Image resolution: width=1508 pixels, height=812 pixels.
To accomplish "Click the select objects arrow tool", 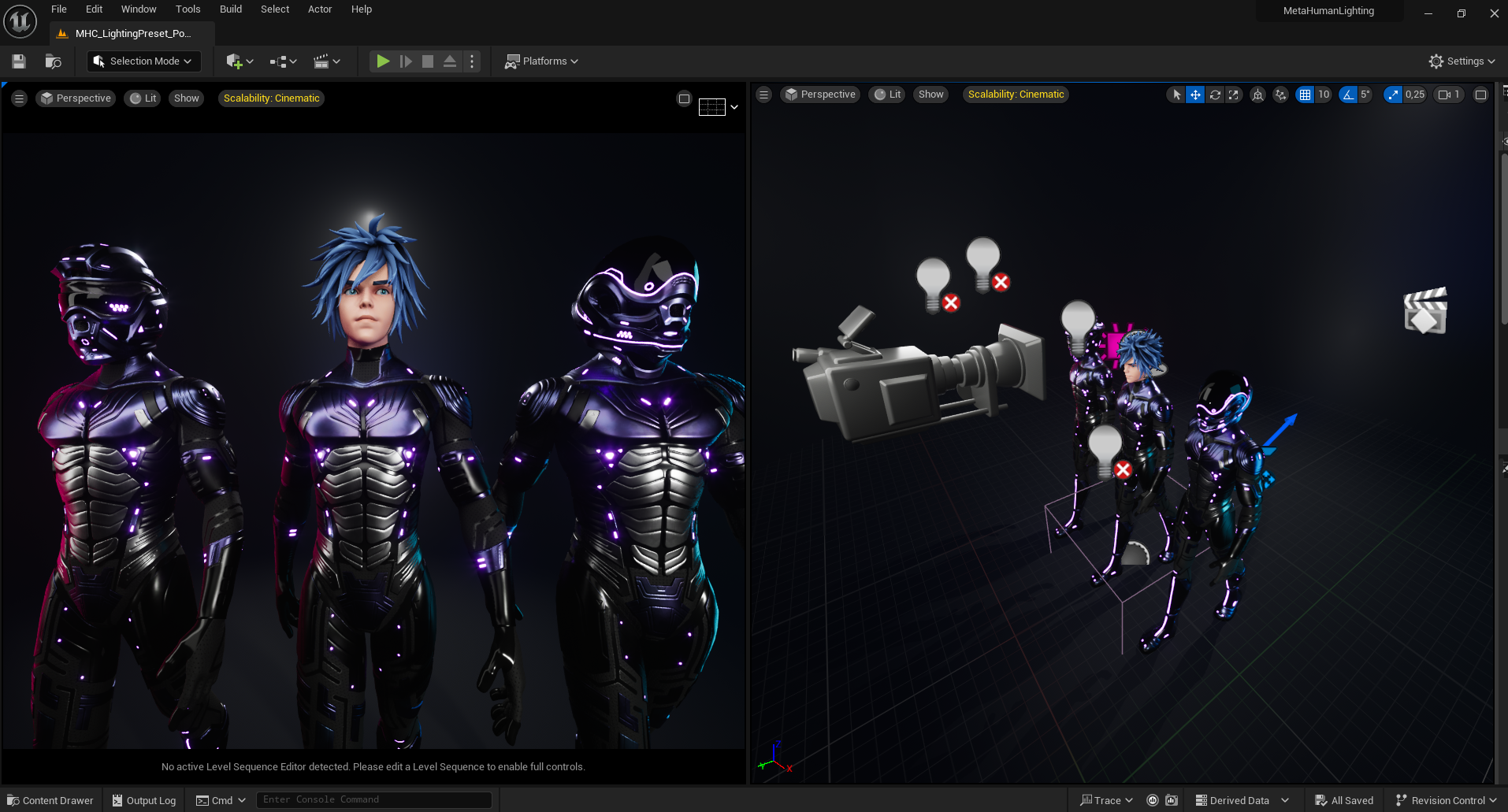I will (1176, 95).
